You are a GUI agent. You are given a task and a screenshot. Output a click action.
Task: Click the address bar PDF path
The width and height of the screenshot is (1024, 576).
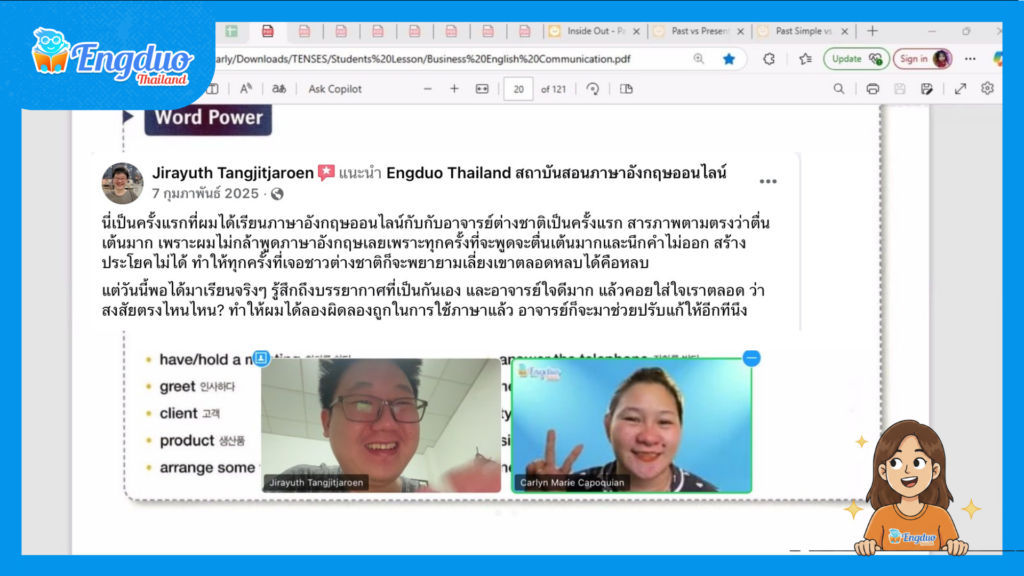pos(423,59)
